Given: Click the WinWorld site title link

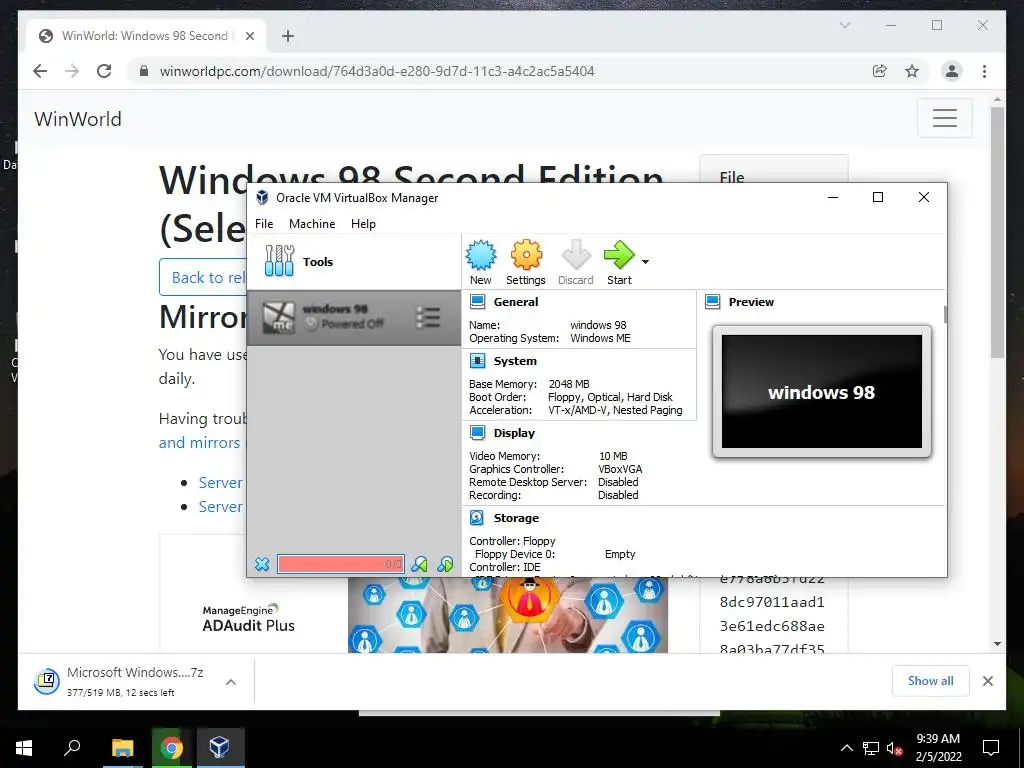Looking at the screenshot, I should click(78, 119).
